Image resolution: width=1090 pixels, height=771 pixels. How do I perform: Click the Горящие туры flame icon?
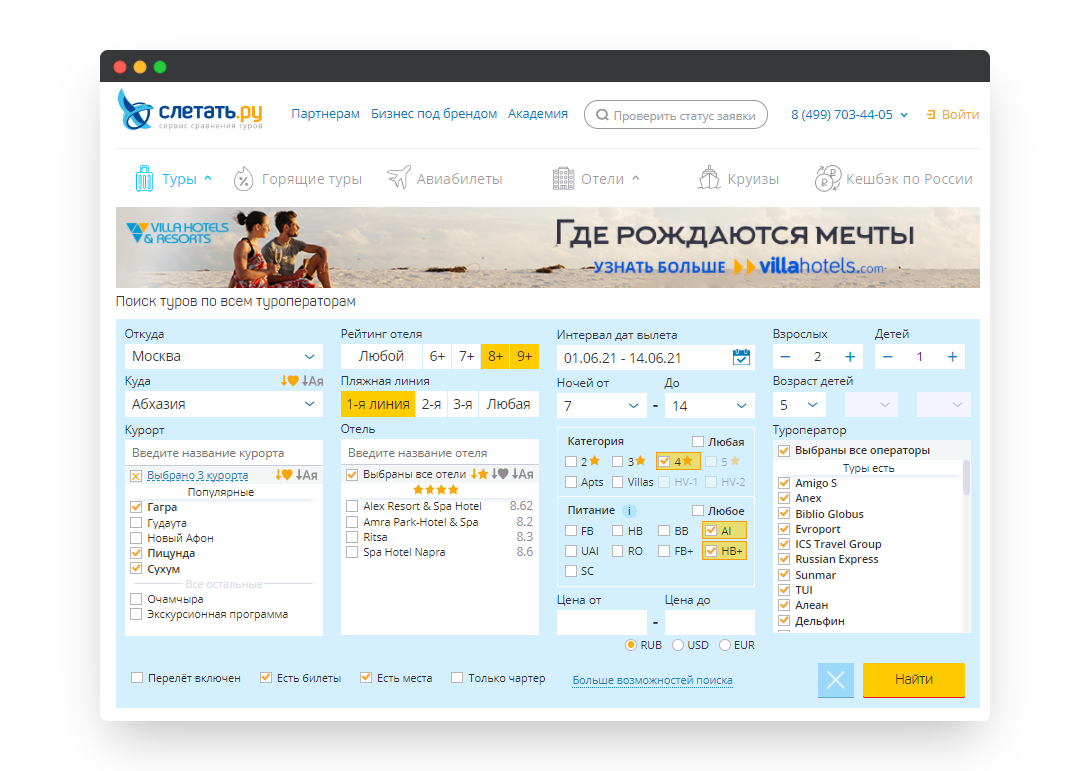(243, 179)
